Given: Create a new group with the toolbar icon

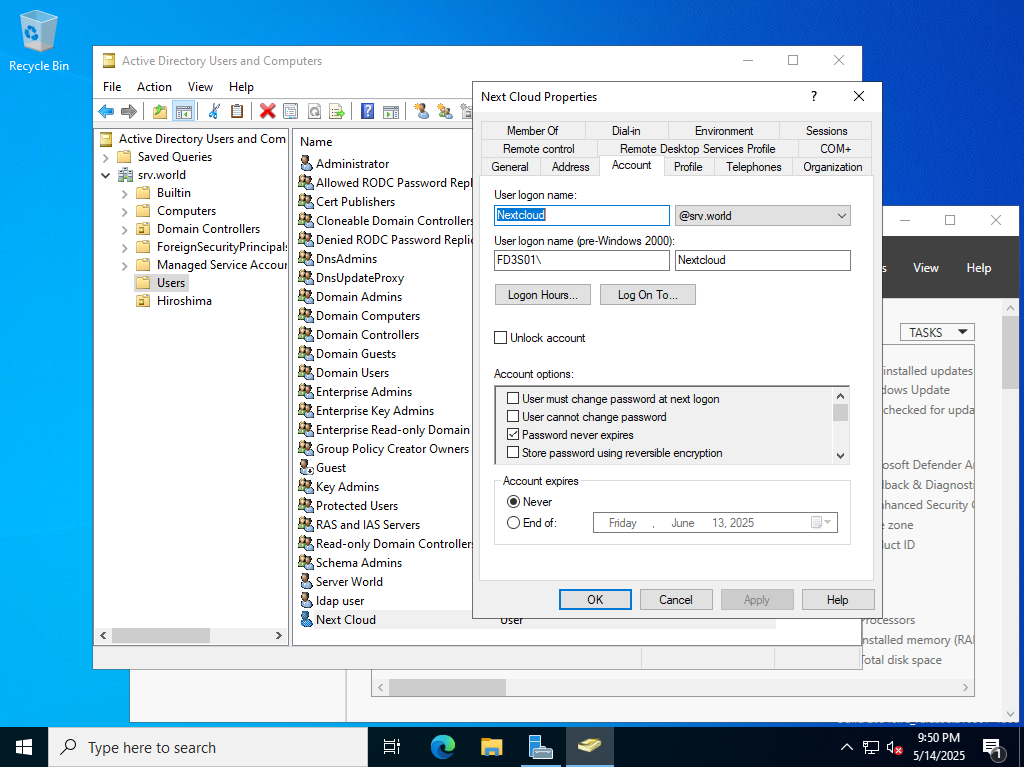Looking at the screenshot, I should coord(445,112).
